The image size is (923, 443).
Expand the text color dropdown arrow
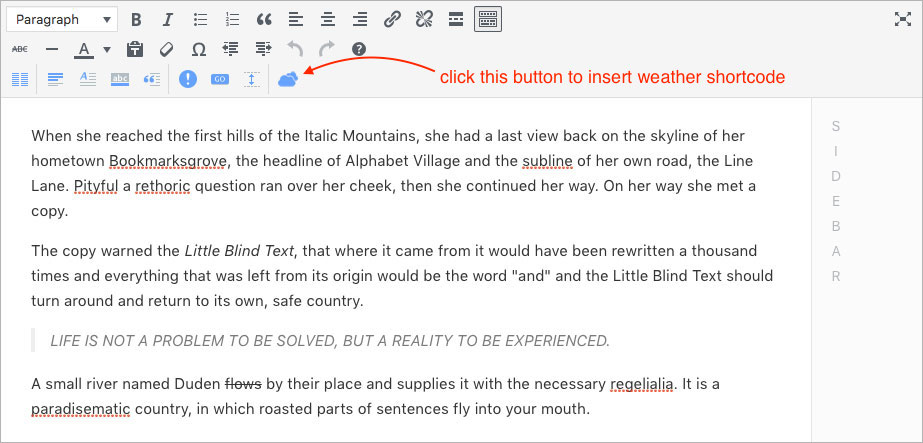click(x=107, y=49)
